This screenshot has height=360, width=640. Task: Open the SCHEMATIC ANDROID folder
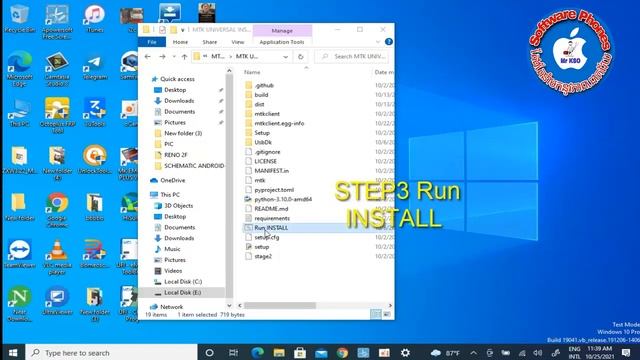194,166
